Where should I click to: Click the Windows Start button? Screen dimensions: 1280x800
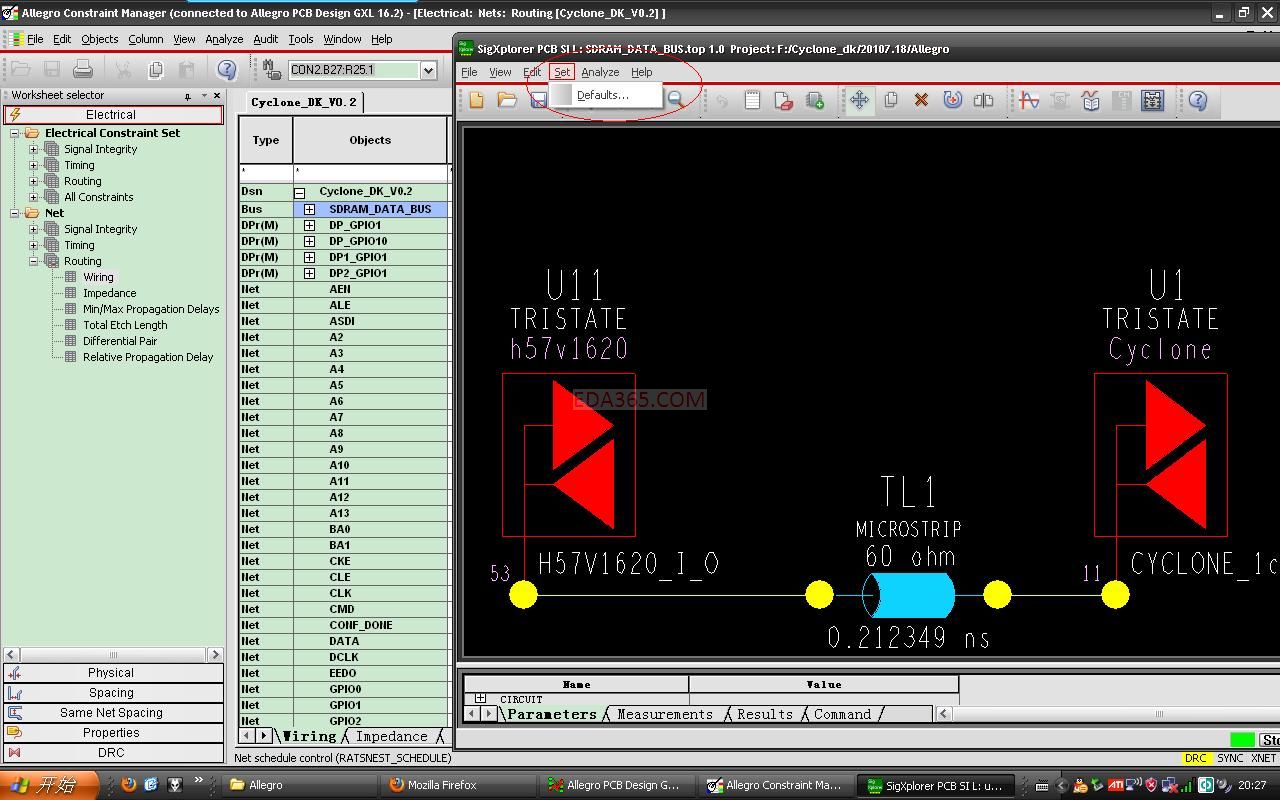coord(48,785)
